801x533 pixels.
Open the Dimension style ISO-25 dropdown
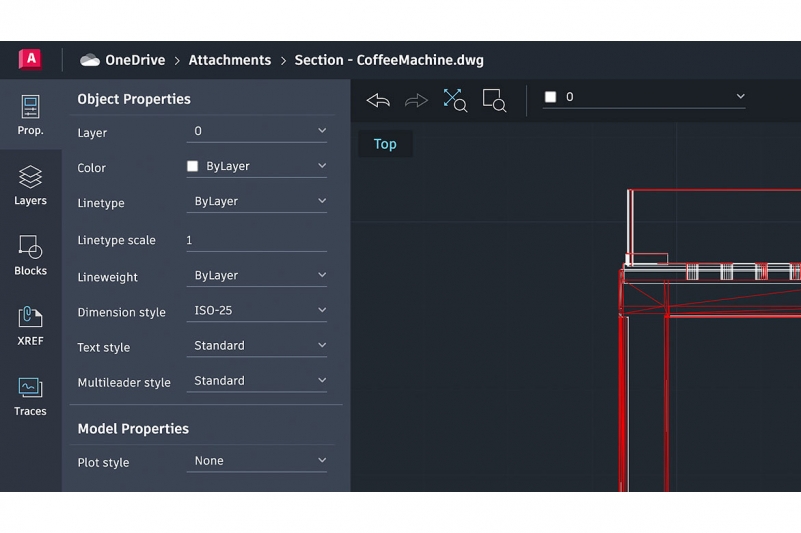tap(256, 311)
